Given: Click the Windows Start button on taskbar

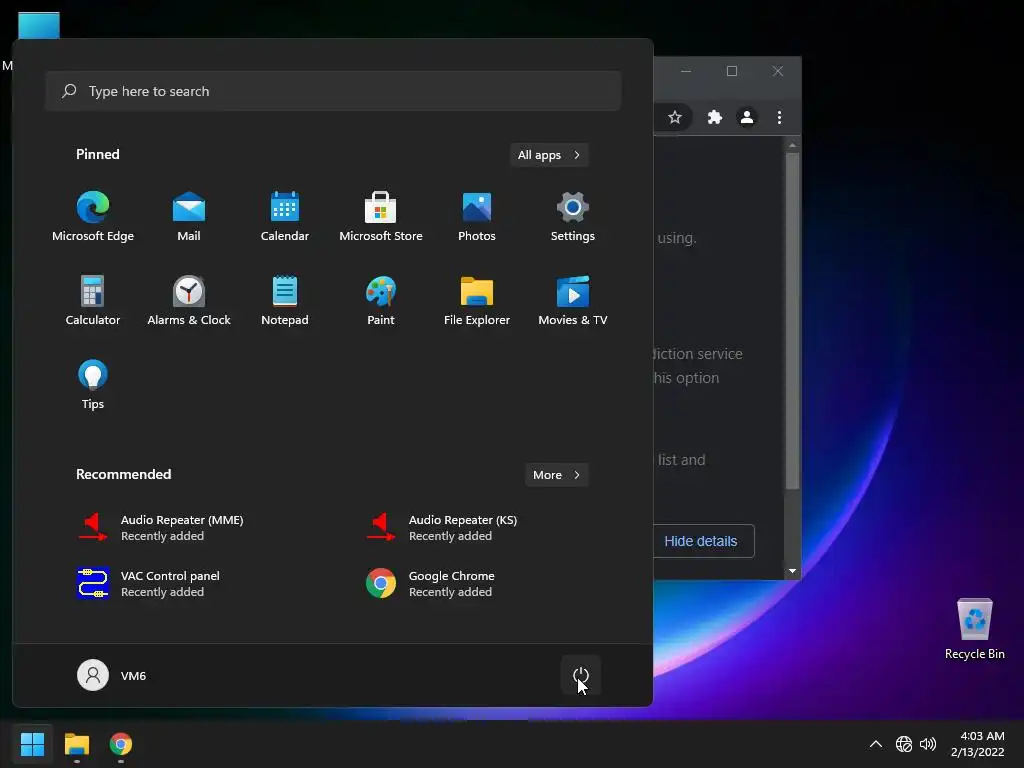Looking at the screenshot, I should [x=33, y=744].
